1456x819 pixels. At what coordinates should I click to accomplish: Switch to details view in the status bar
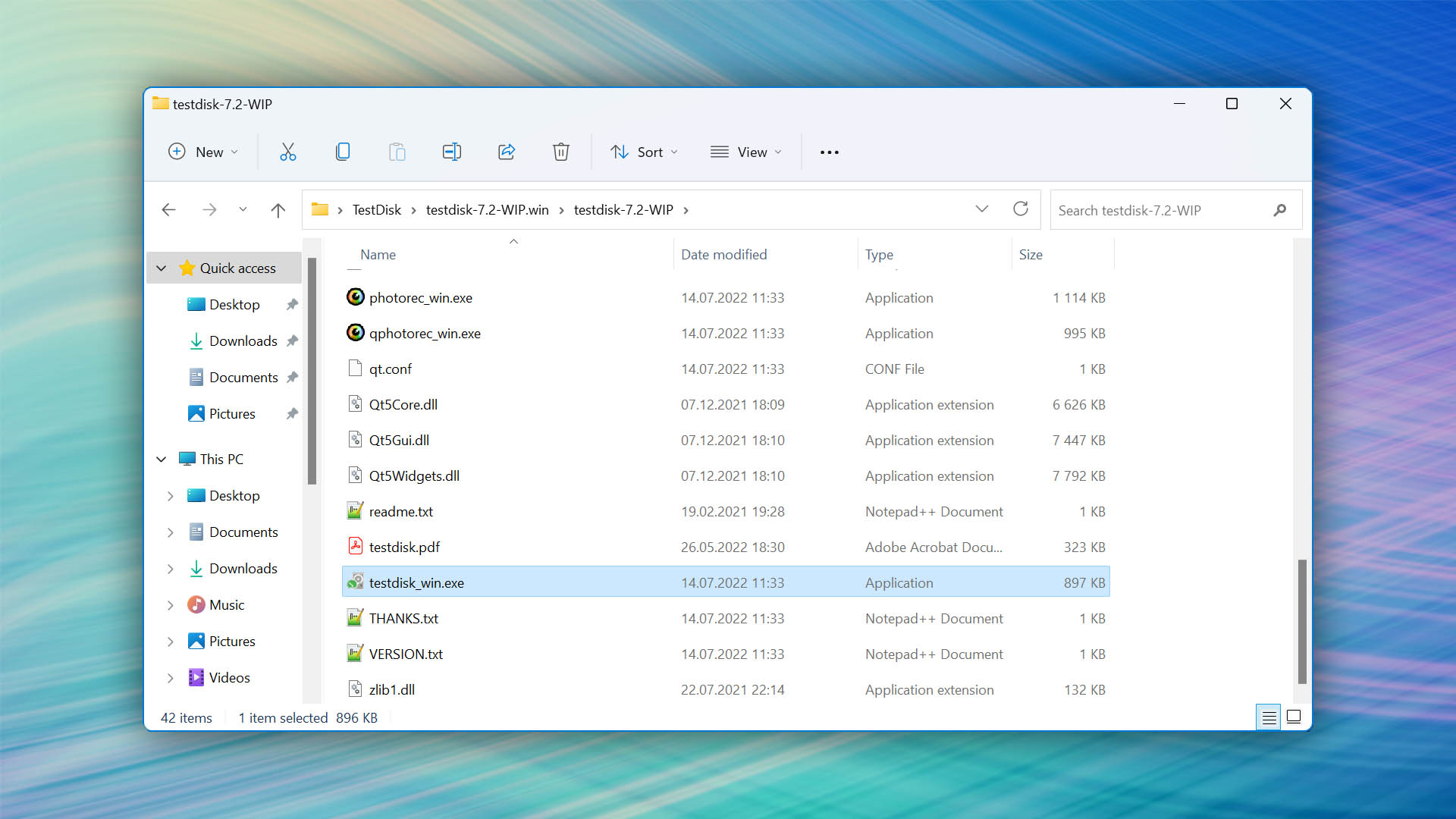[x=1269, y=717]
